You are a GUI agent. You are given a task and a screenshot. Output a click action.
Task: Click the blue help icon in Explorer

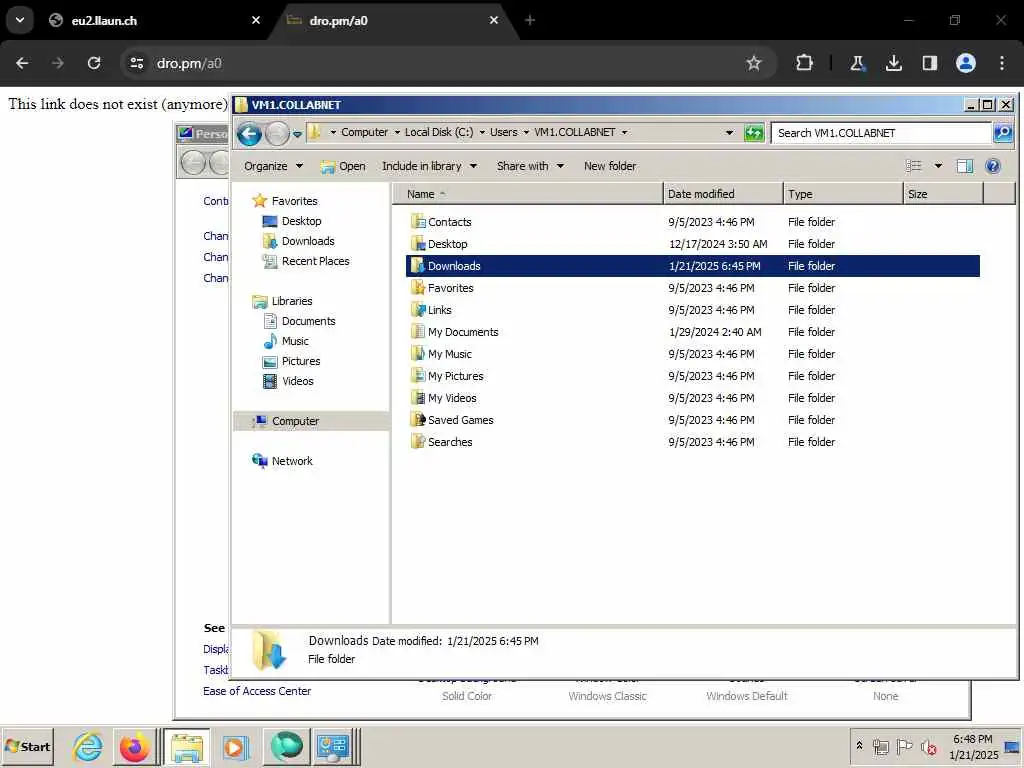[993, 166]
